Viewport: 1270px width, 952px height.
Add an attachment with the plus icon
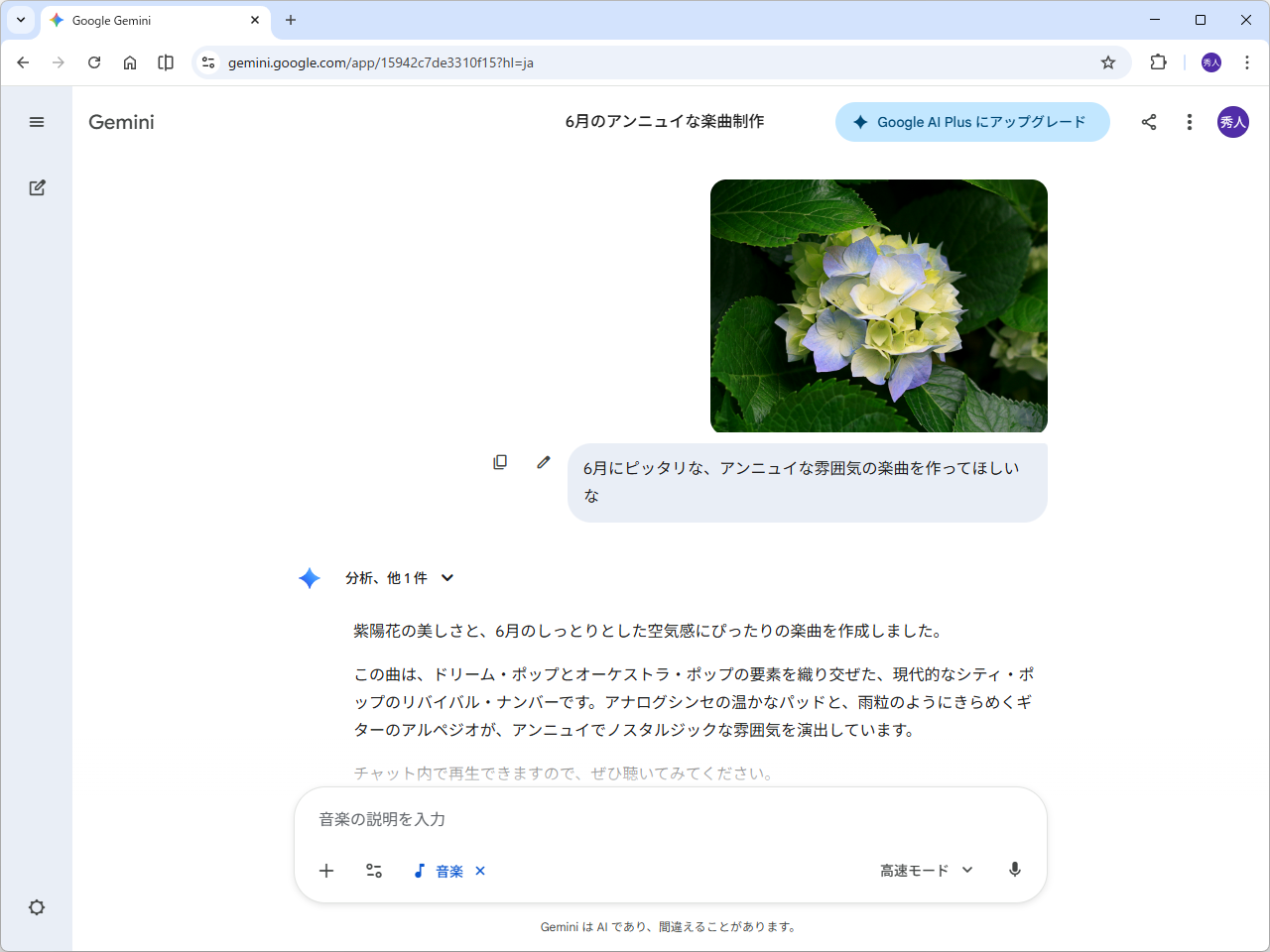pyautogui.click(x=325, y=870)
